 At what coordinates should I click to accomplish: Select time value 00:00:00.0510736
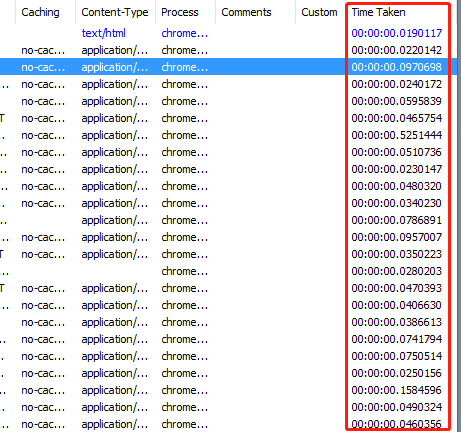(x=397, y=152)
